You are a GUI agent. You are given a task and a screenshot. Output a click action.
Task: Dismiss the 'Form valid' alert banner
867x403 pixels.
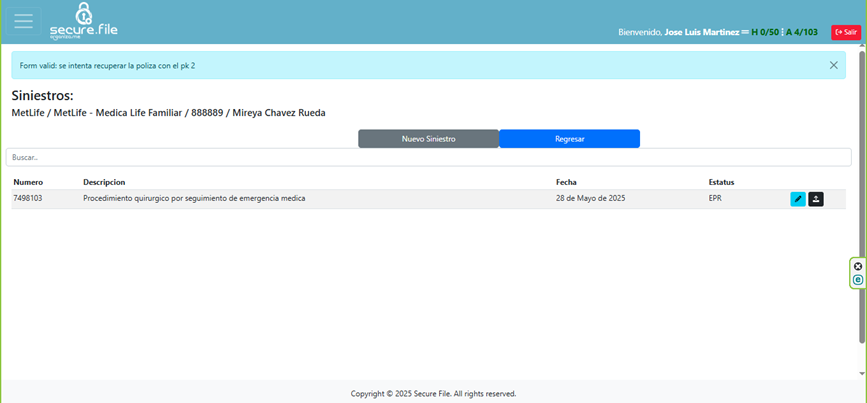pos(833,65)
